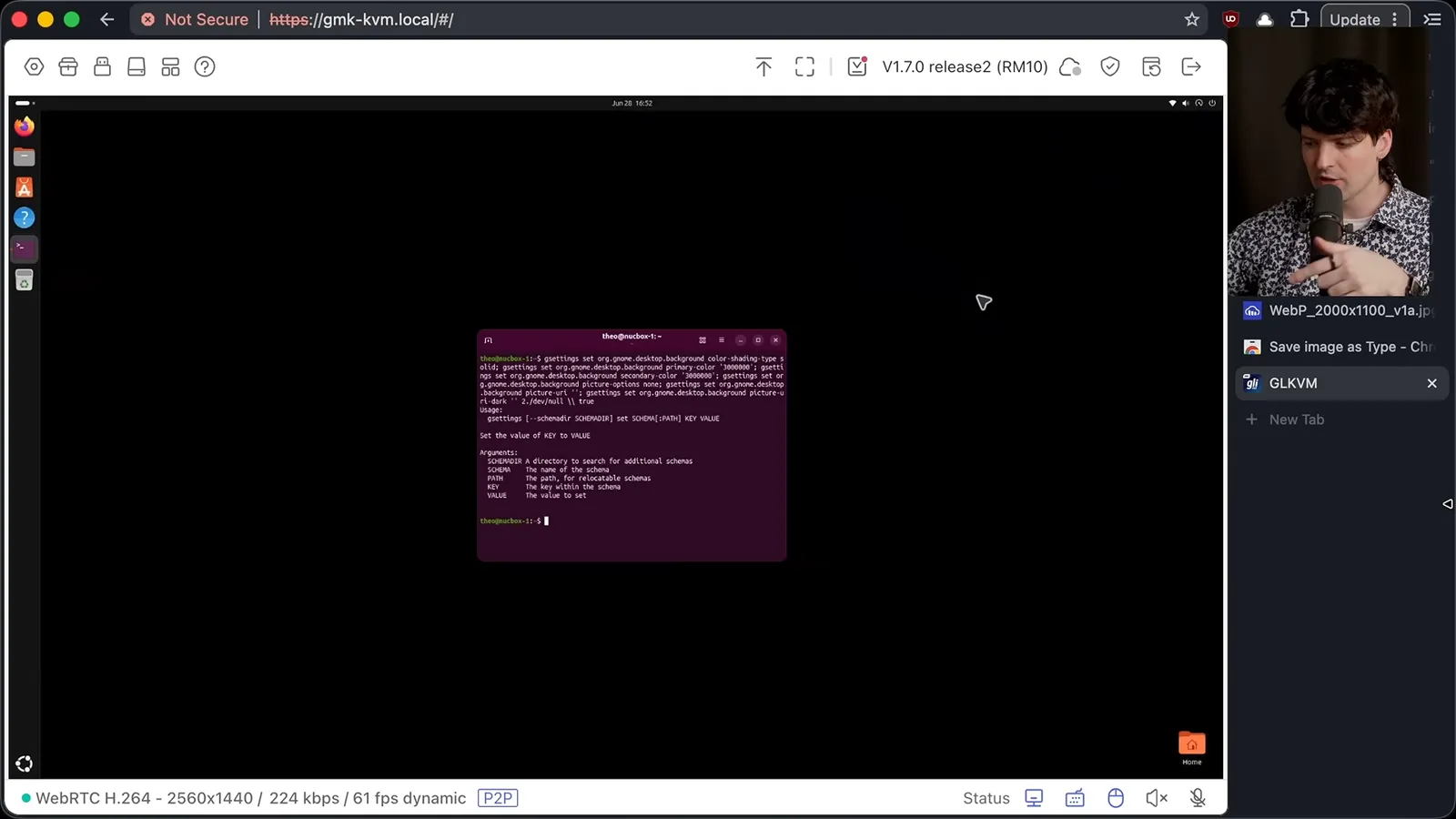Screen dimensions: 1456x819
Task: Open Files from the Ubuntu dock
Action: pyautogui.click(x=25, y=157)
